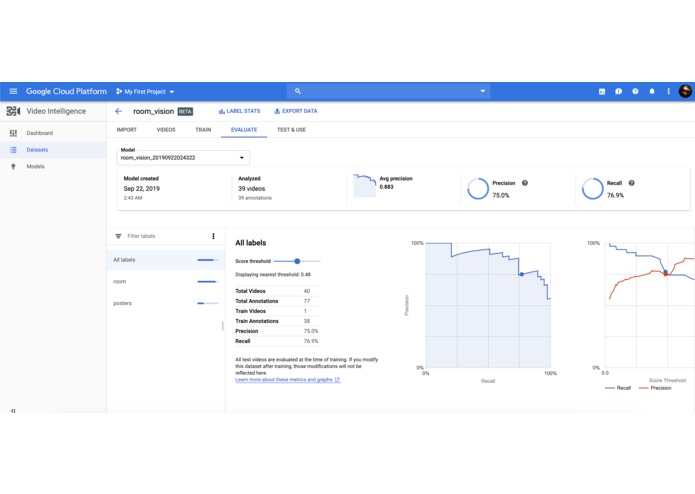The height and width of the screenshot is (494, 695).
Task: Click the BETA badge next to room_vision
Action: [x=185, y=112]
